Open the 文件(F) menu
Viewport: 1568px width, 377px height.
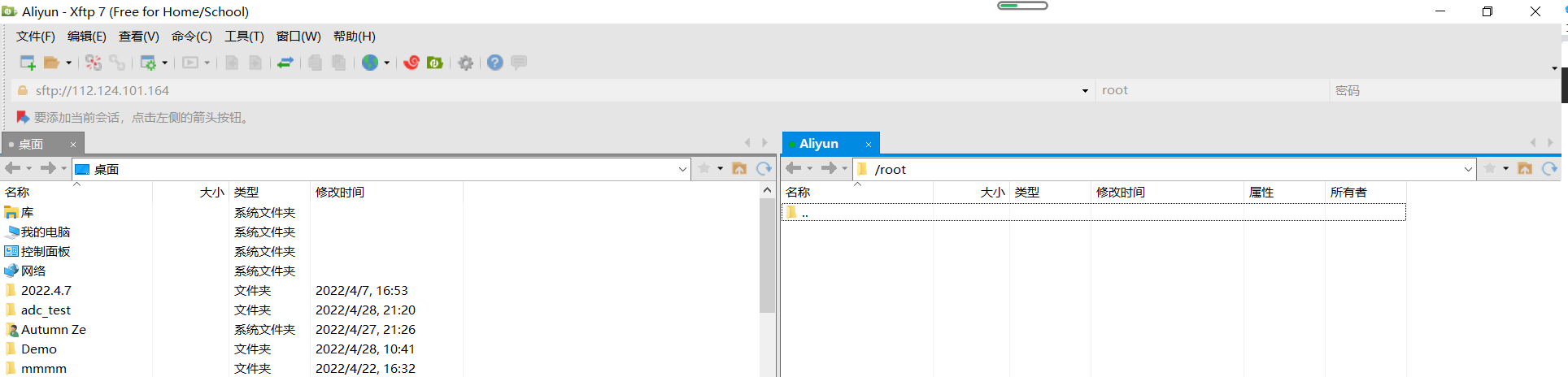[36, 37]
